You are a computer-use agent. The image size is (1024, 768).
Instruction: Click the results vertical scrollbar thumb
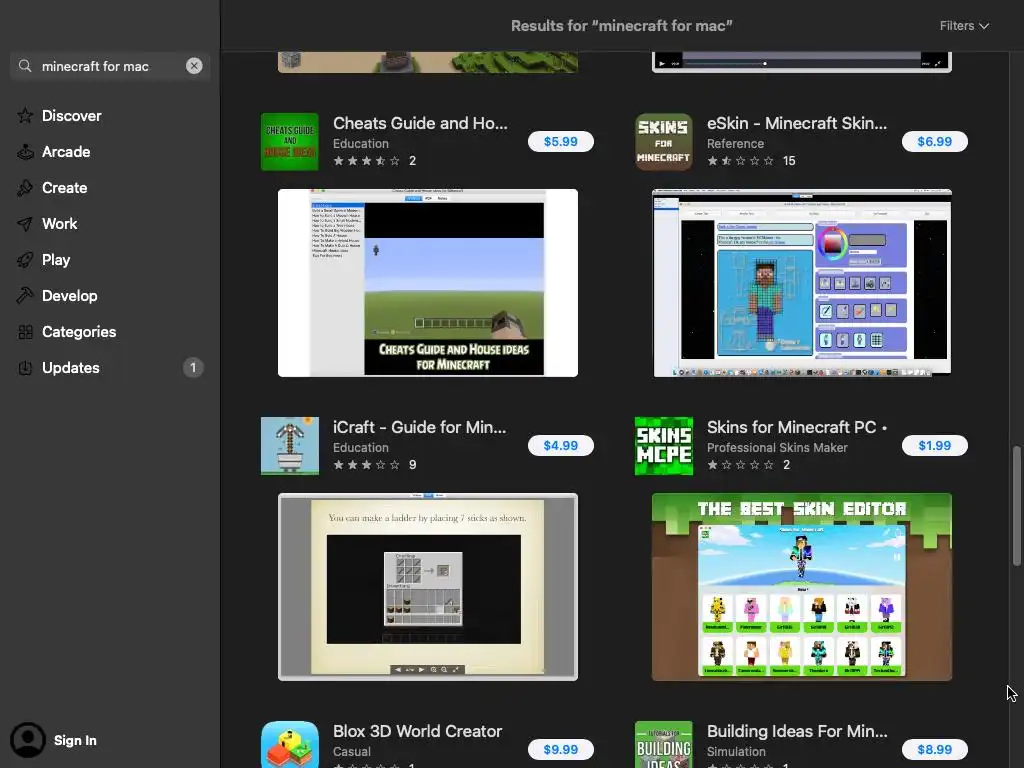click(1016, 506)
